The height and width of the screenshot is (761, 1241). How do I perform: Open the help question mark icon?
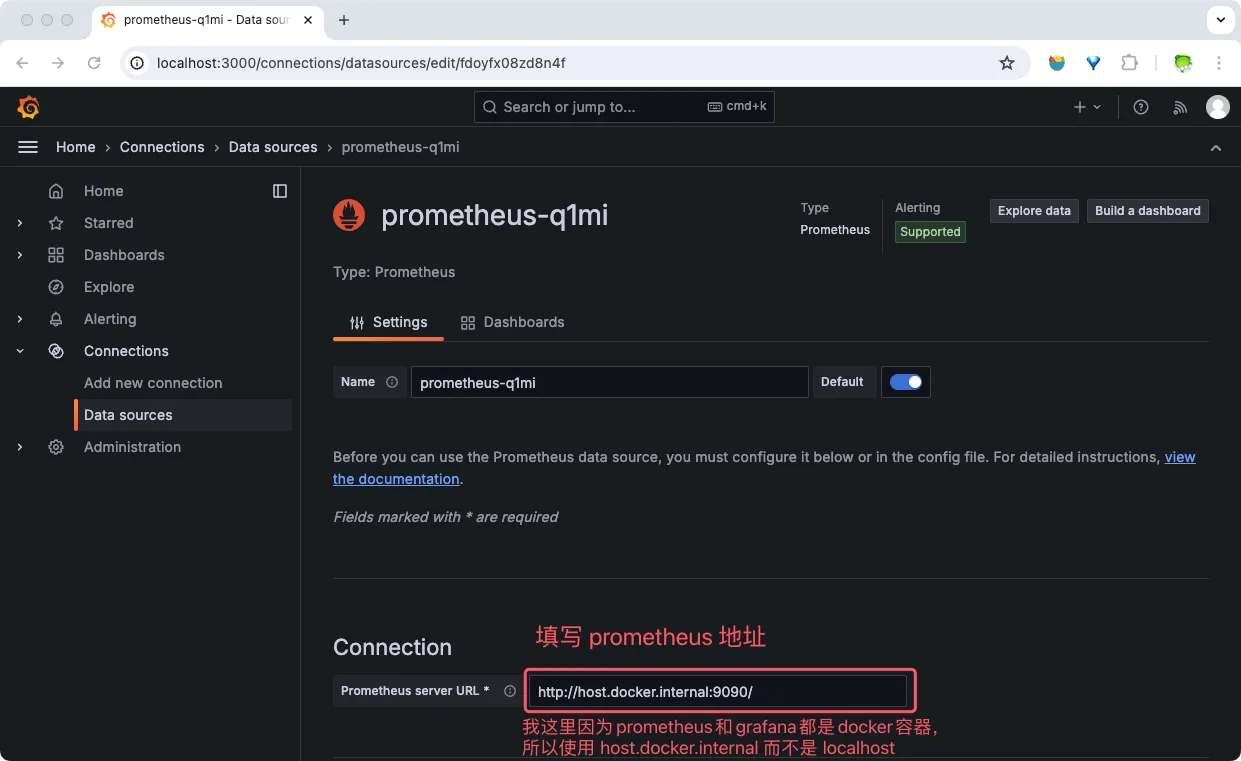pyautogui.click(x=1140, y=107)
